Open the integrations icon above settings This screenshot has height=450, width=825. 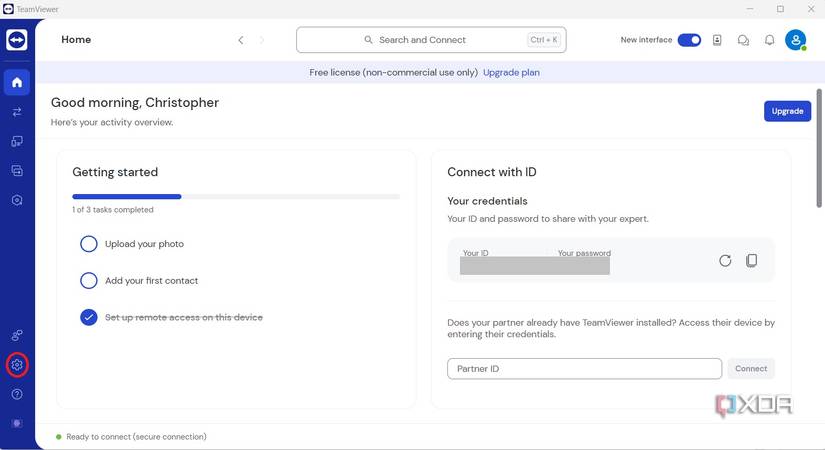(17, 335)
